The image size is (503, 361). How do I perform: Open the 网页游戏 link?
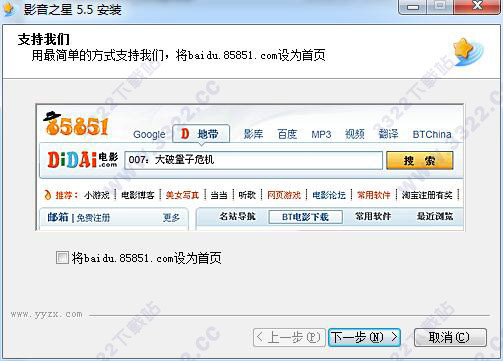point(284,195)
